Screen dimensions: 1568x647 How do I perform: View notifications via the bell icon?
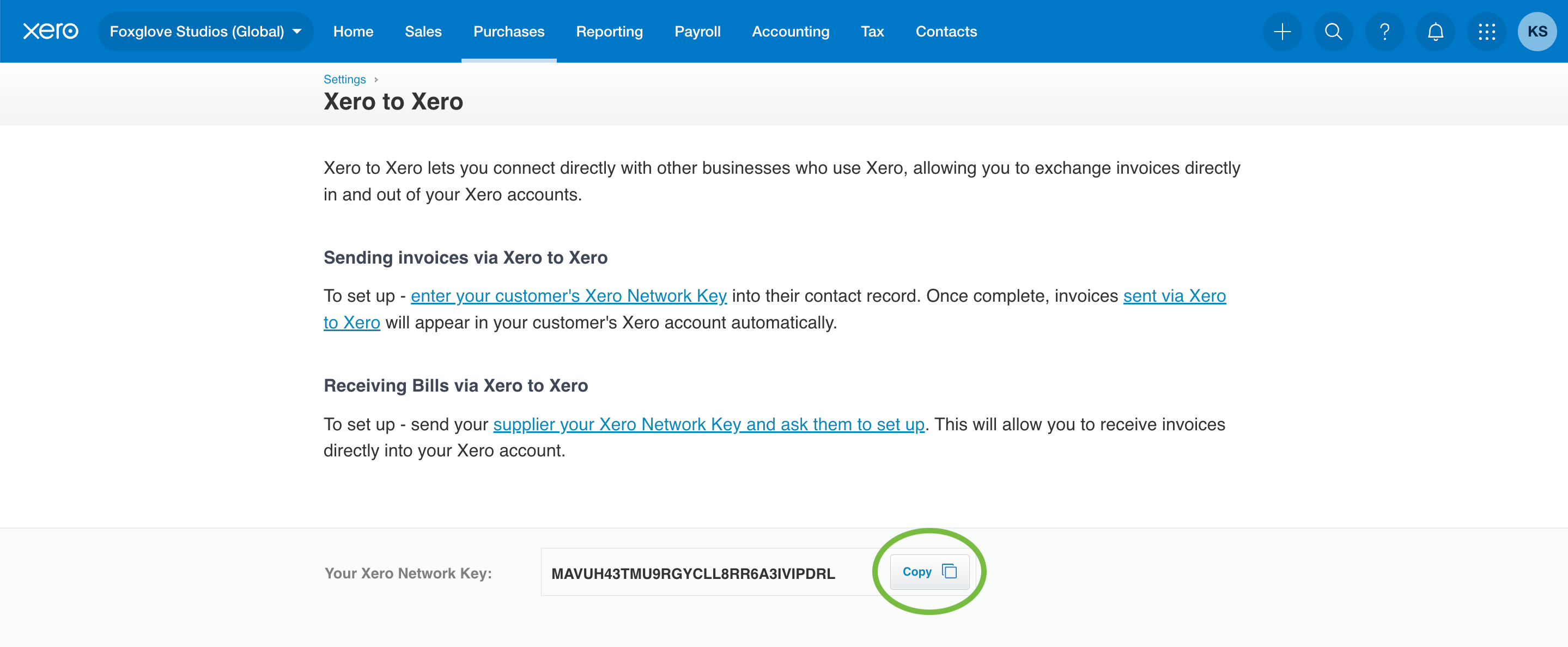(x=1435, y=32)
